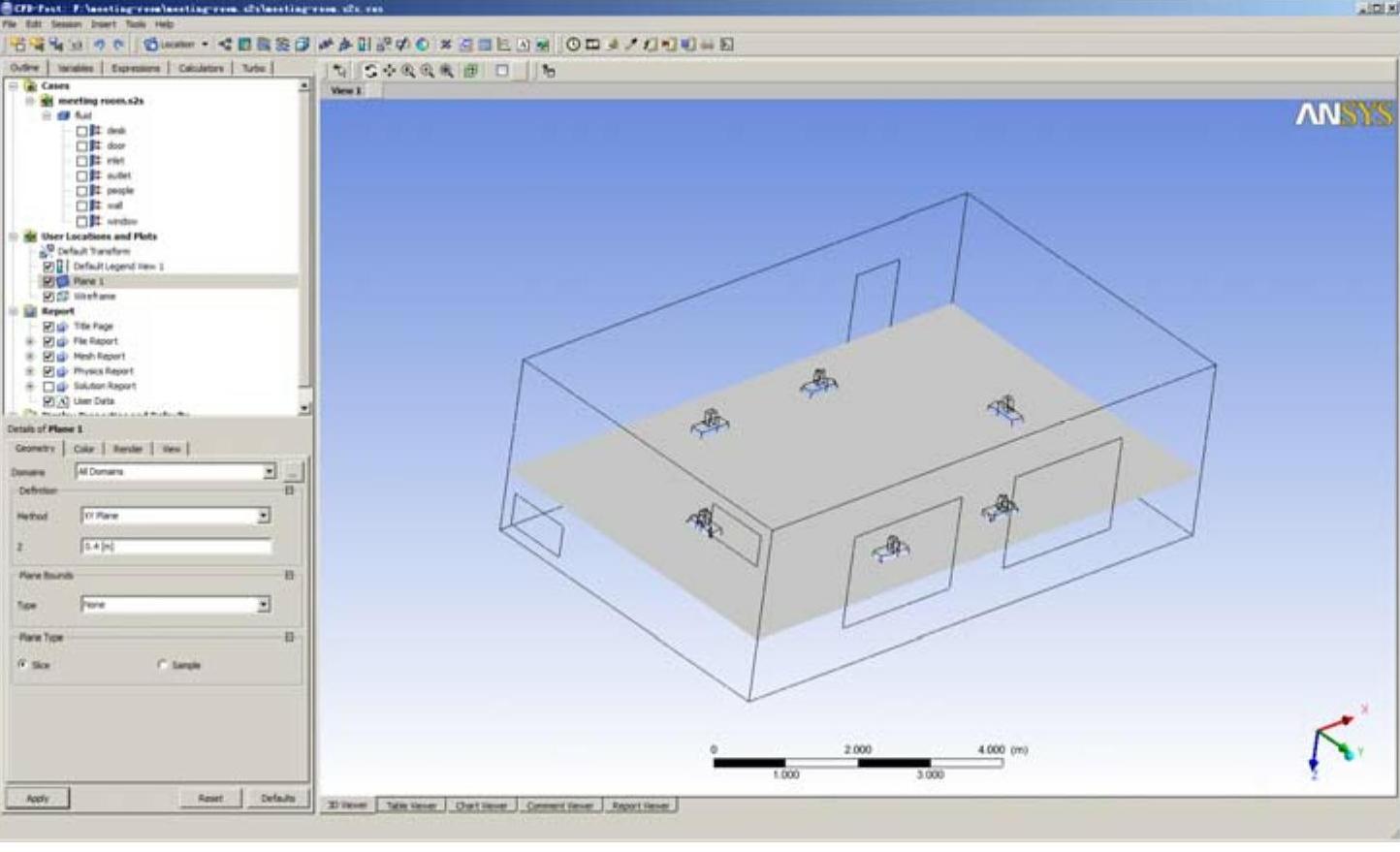Switch to the Expressions tab

(x=135, y=69)
